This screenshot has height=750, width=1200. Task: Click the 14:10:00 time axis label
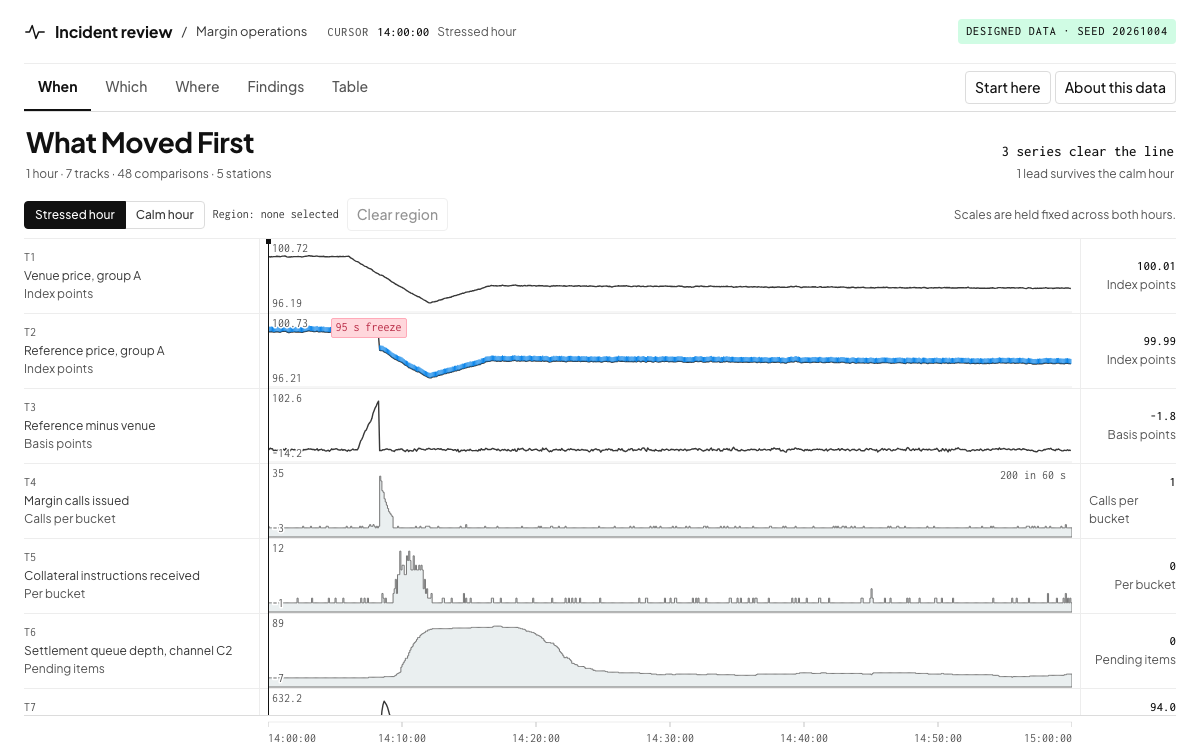click(x=402, y=738)
